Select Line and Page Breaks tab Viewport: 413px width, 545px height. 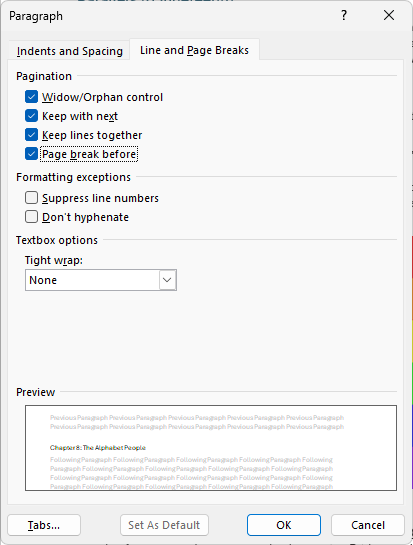(194, 50)
